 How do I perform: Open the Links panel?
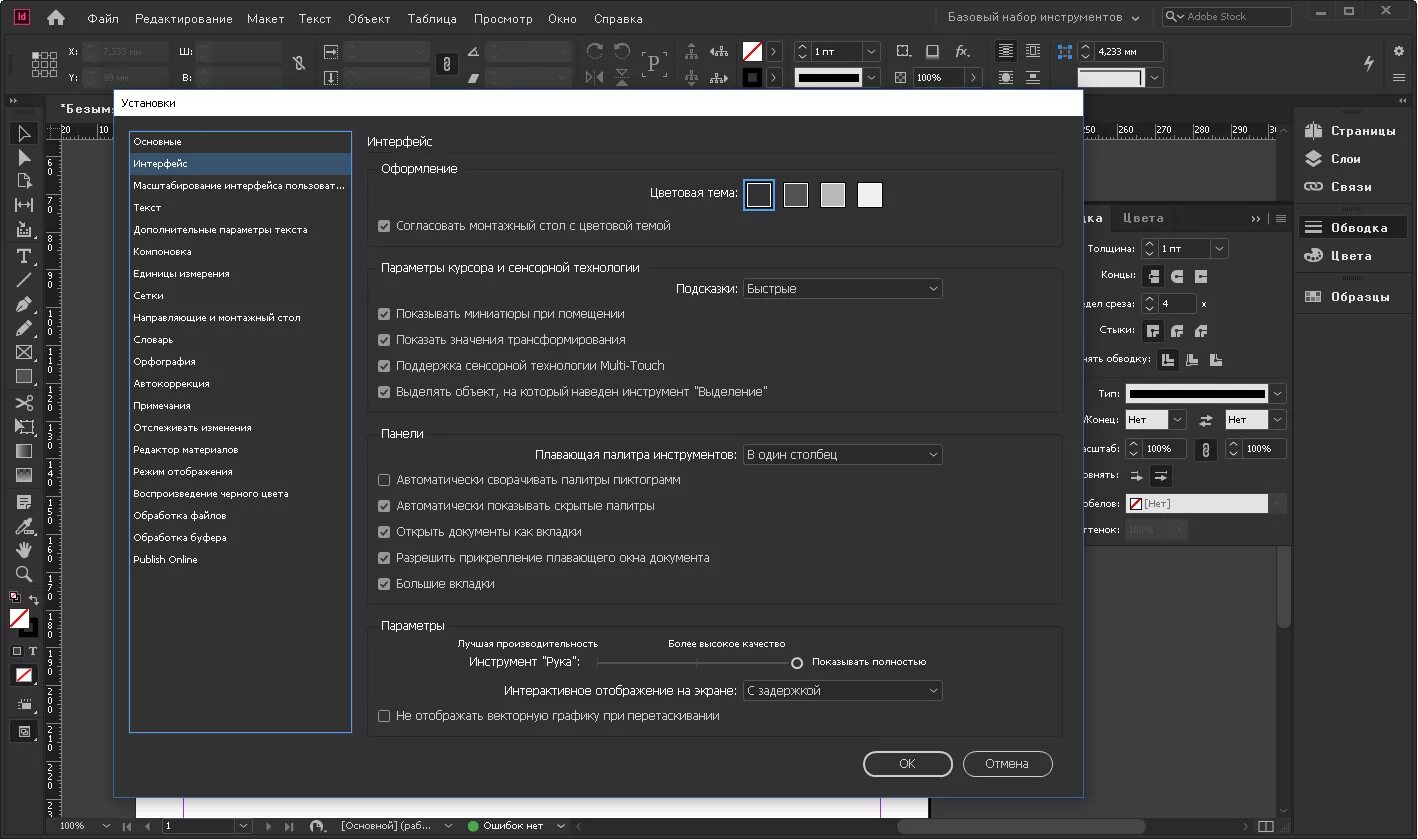(1338, 187)
